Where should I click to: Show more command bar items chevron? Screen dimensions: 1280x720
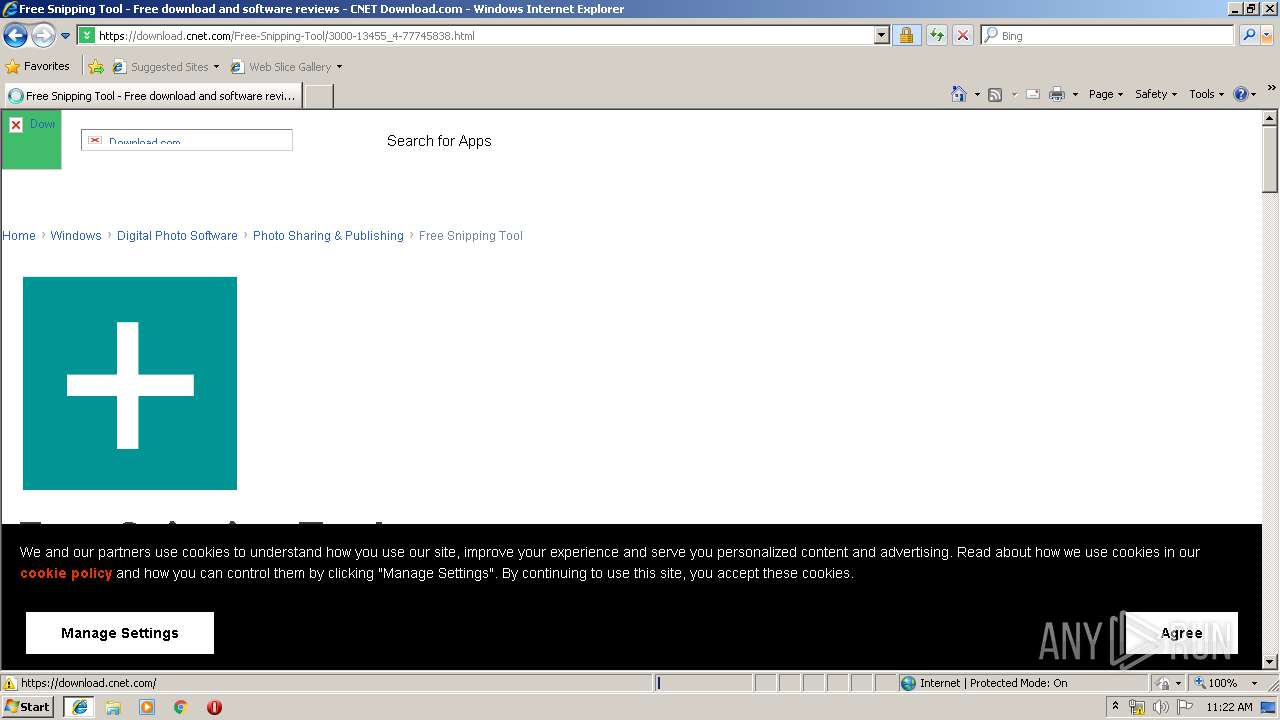1271,88
